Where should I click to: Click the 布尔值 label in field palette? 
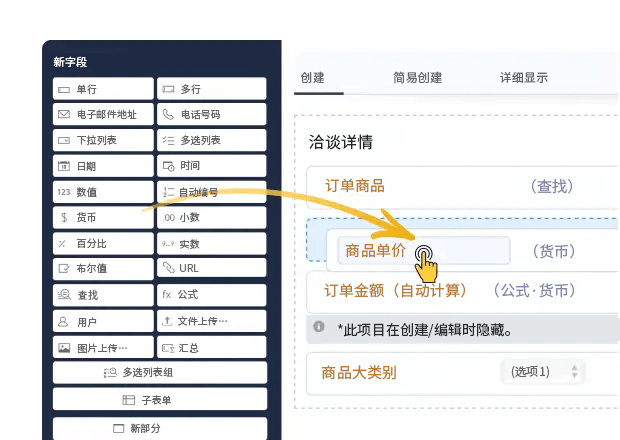91,268
